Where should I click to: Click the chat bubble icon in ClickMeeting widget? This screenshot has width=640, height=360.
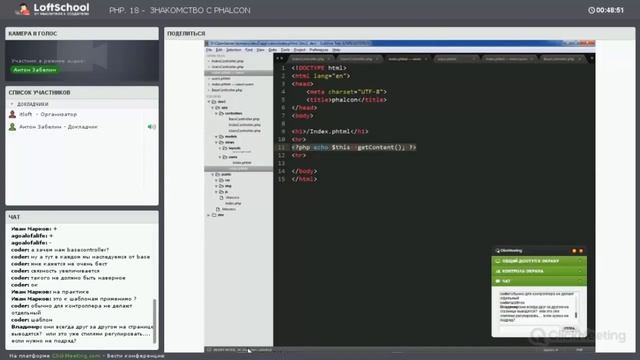coord(498,281)
